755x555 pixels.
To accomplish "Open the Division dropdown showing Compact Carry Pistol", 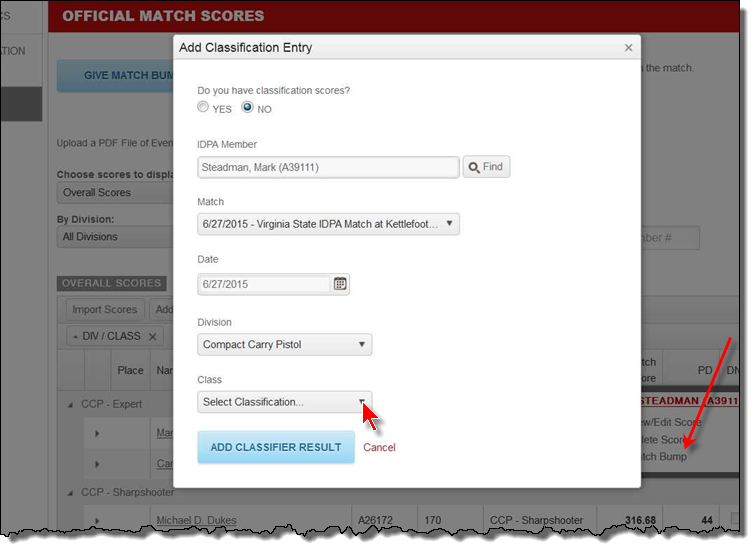I will pos(285,344).
